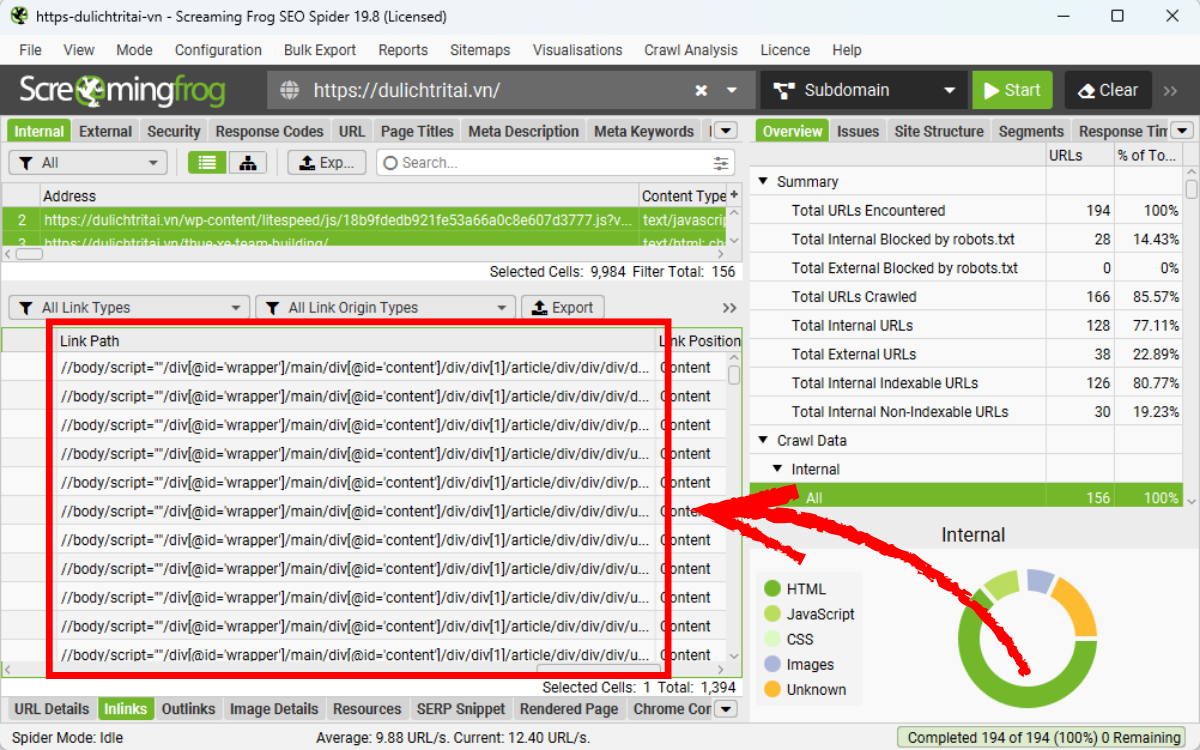The image size is (1200, 750).
Task: Click the Exp... export icon above the results
Action: 326,162
